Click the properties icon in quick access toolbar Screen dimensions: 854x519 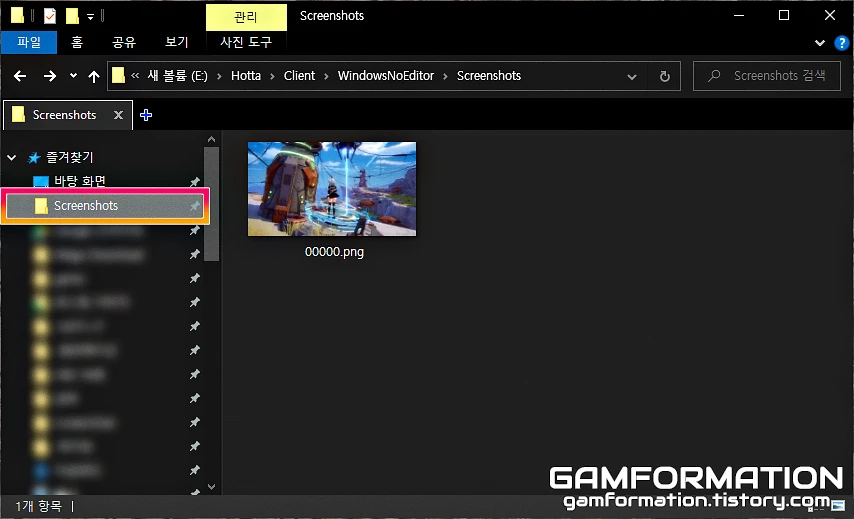[50, 16]
